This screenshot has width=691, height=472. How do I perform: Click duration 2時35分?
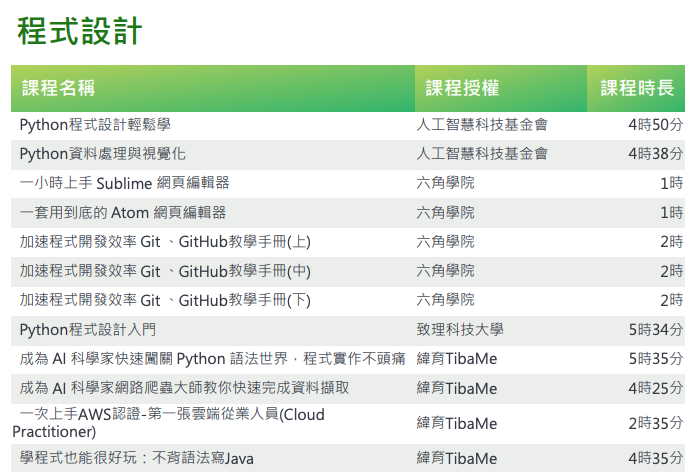tap(655, 424)
